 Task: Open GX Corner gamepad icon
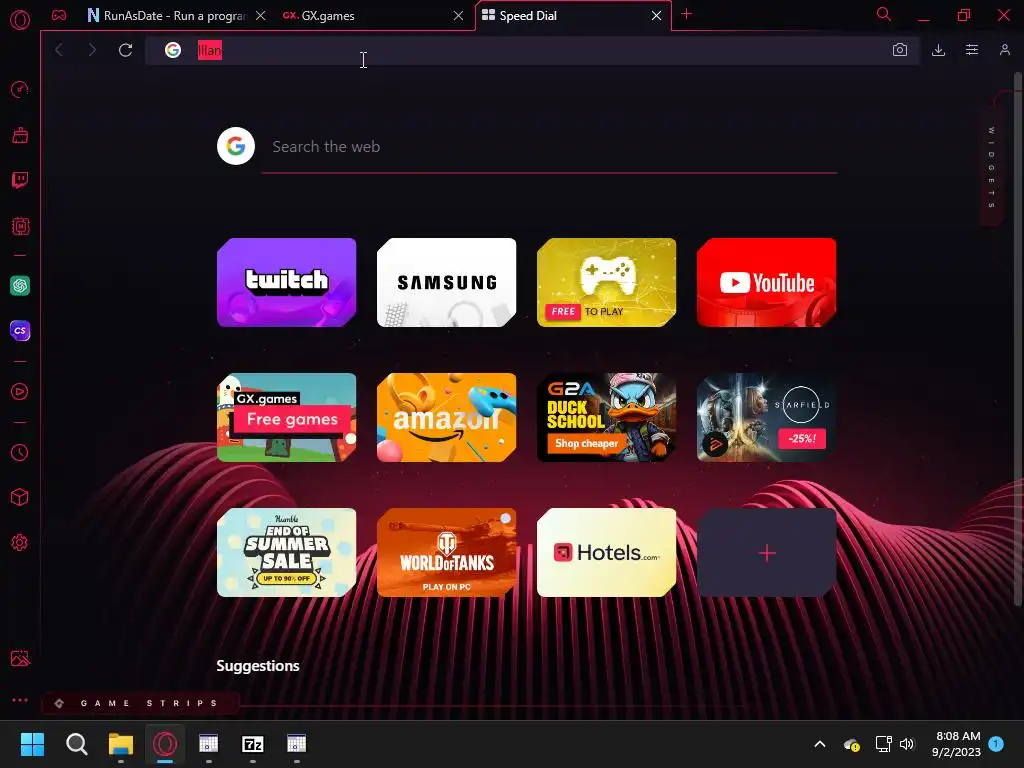click(x=59, y=15)
